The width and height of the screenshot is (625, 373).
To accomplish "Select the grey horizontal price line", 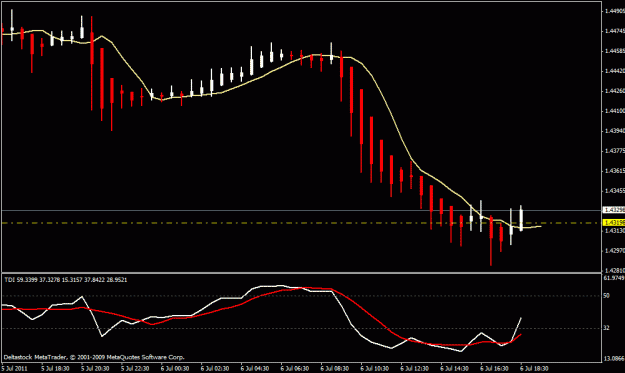I will click(301, 210).
